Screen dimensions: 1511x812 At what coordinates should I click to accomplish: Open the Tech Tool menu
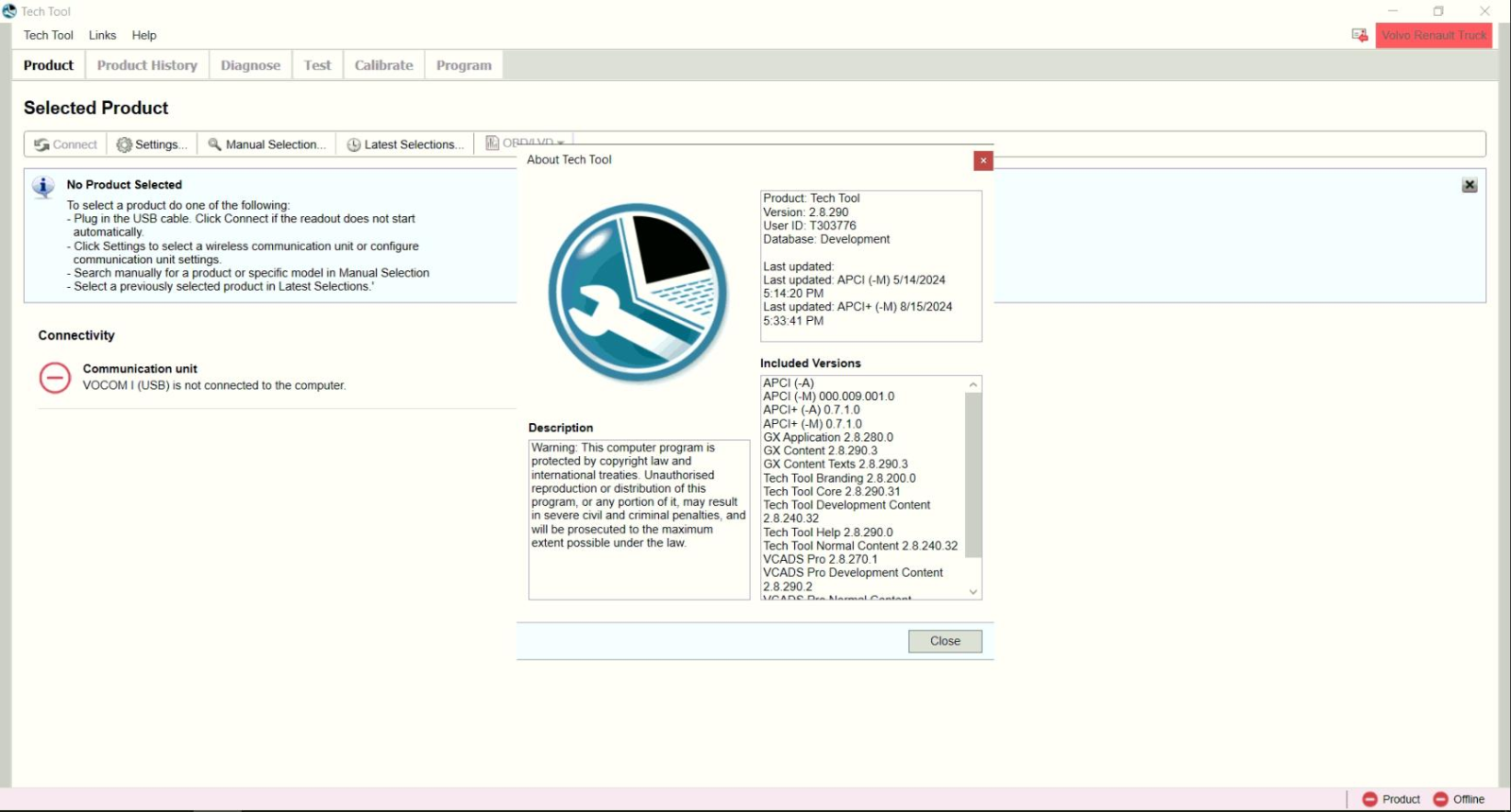(x=48, y=35)
